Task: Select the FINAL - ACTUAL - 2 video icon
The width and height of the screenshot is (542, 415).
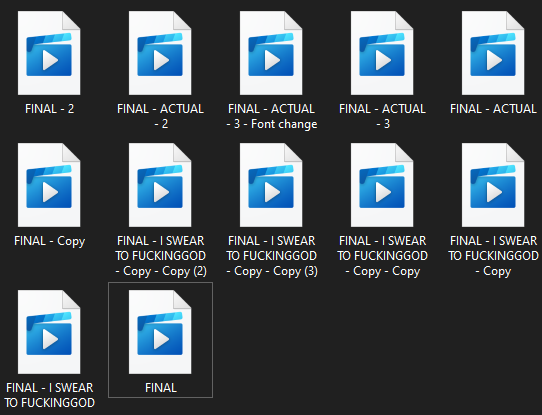Action: coord(160,53)
